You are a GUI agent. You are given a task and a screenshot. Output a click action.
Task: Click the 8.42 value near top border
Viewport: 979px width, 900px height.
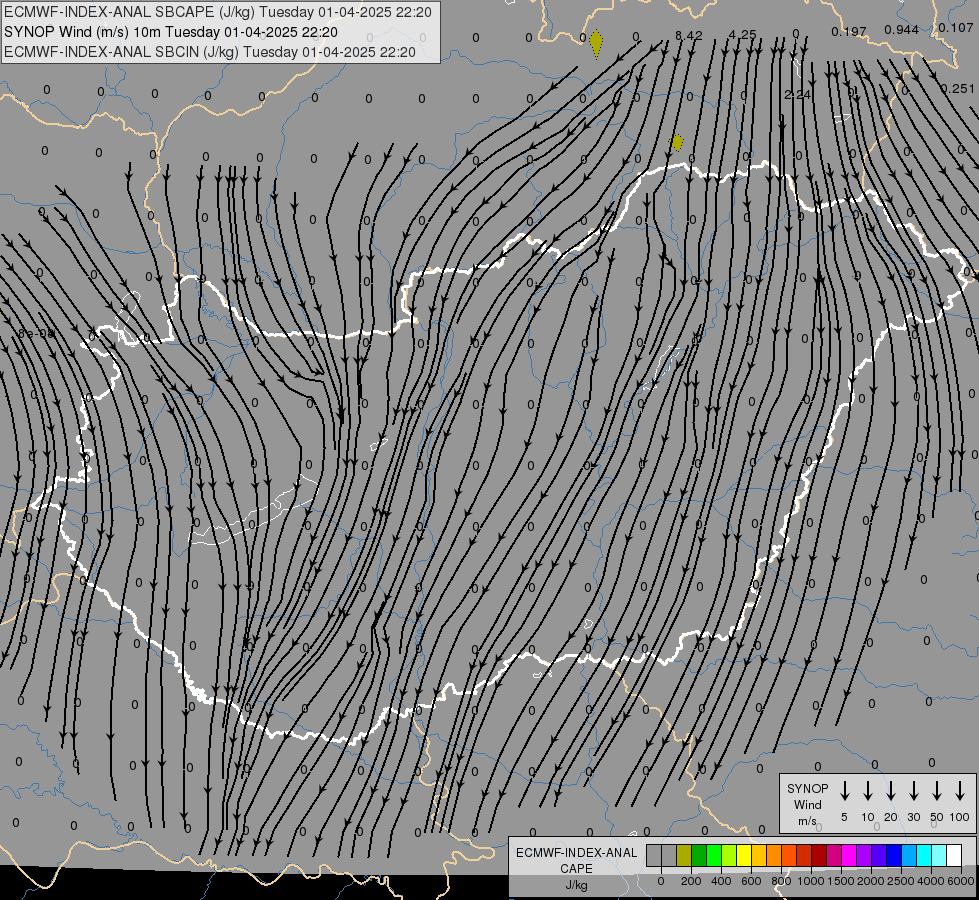tap(689, 36)
